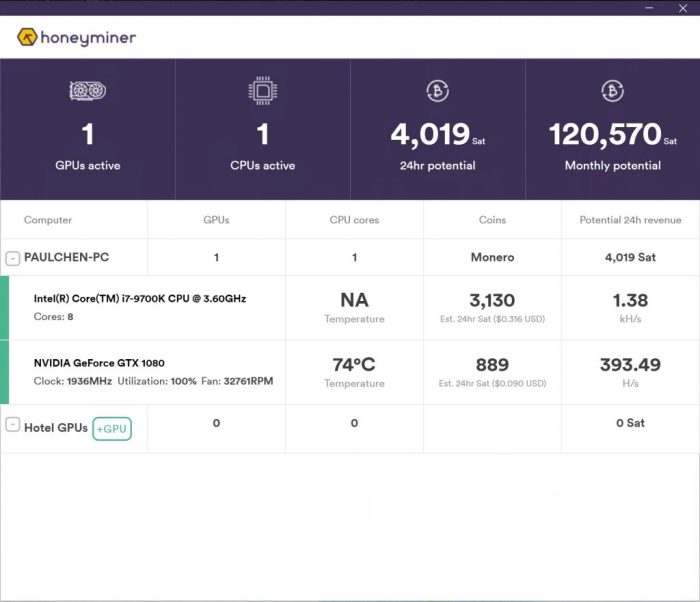Screen dimensions: 700x602
Task: Click the Coins column header
Action: (492, 220)
